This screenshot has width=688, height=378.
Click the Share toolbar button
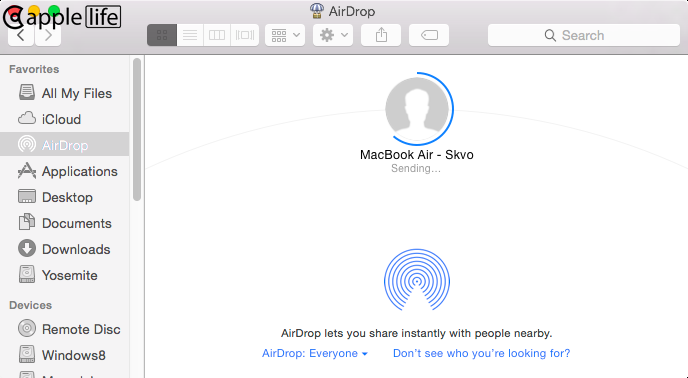point(381,35)
